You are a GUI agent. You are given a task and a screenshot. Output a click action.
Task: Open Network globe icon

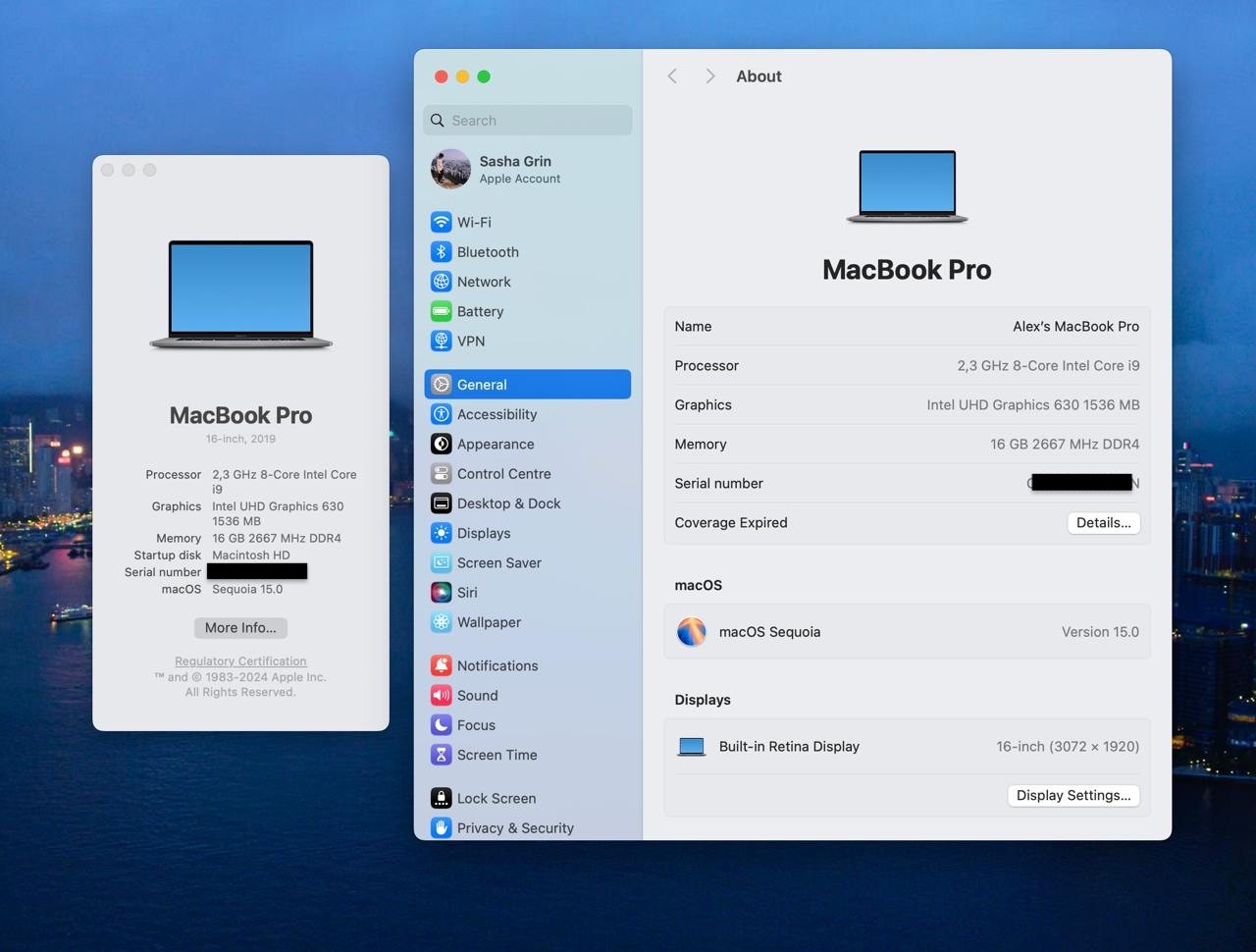[x=442, y=282]
